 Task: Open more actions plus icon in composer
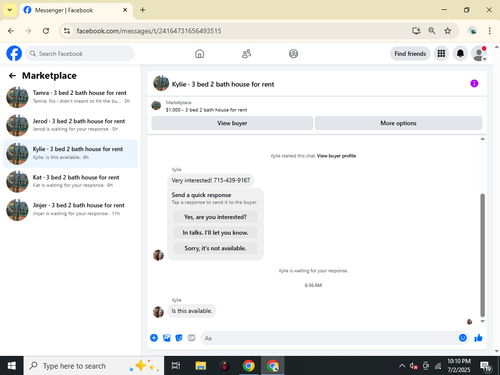pyautogui.click(x=154, y=338)
